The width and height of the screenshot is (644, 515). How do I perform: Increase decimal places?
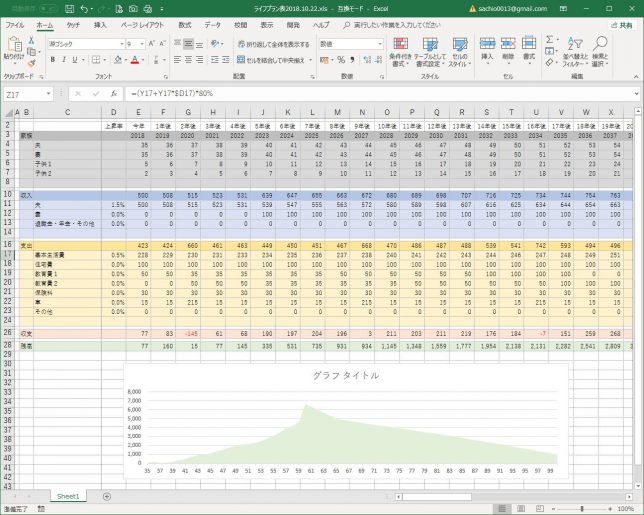pos(367,60)
